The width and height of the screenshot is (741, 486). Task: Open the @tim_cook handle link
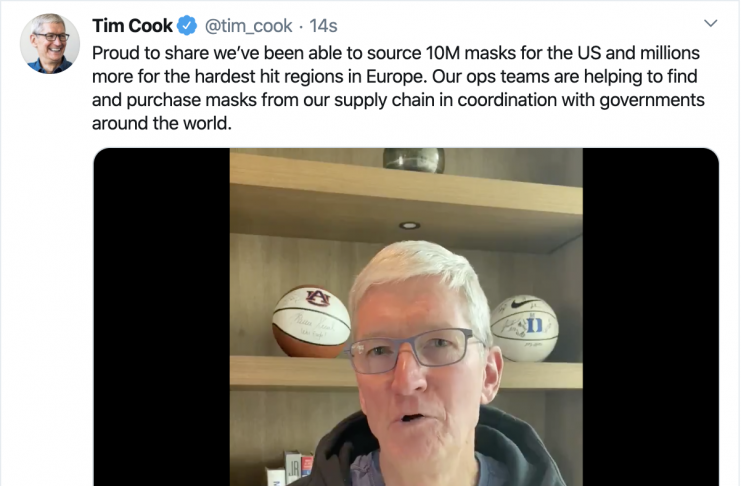coord(248,26)
